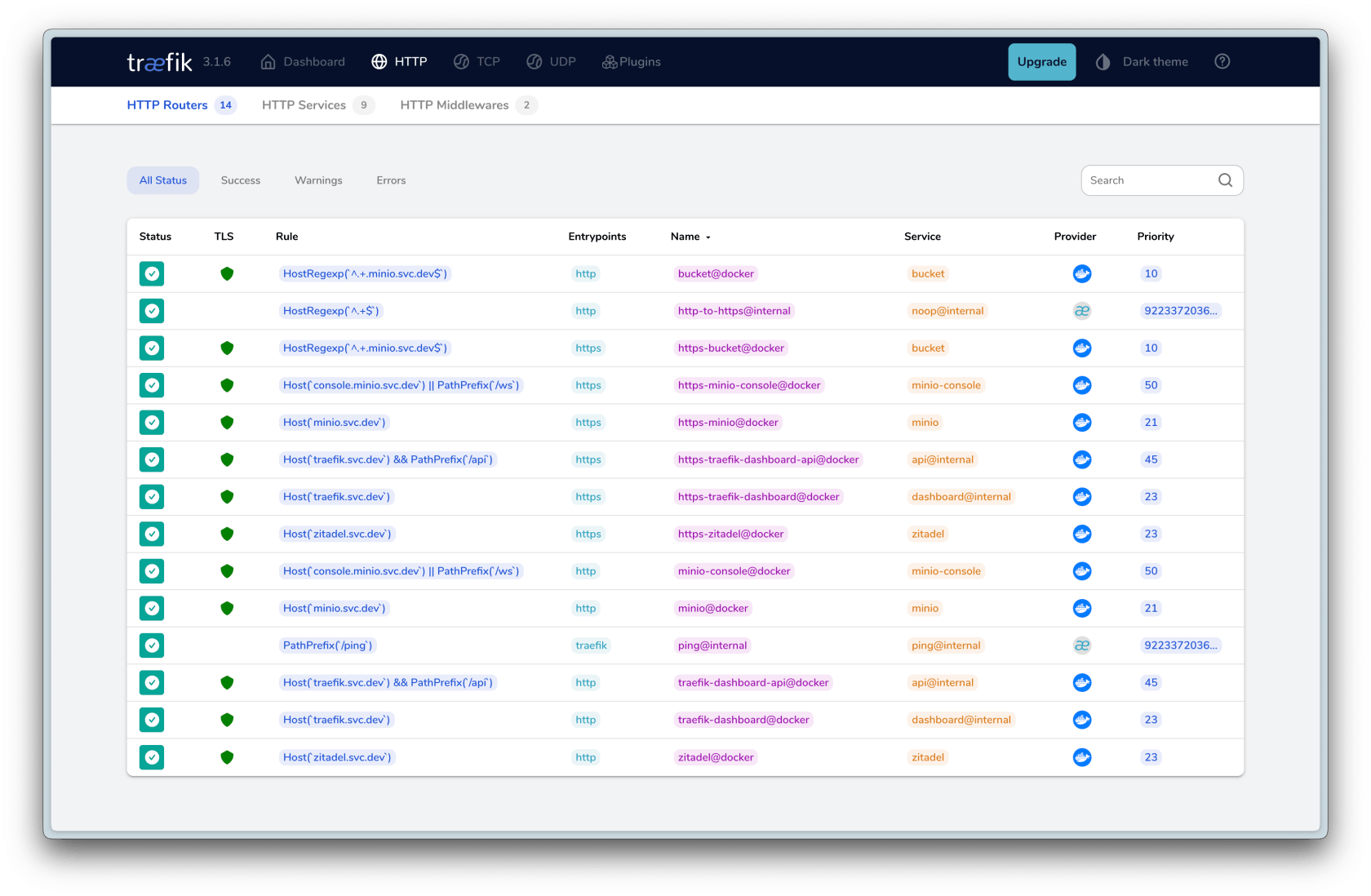This screenshot has height=896, width=1371.
Task: Click priority 45 in traefik-dashboard-api@docker row
Action: 1151,682
